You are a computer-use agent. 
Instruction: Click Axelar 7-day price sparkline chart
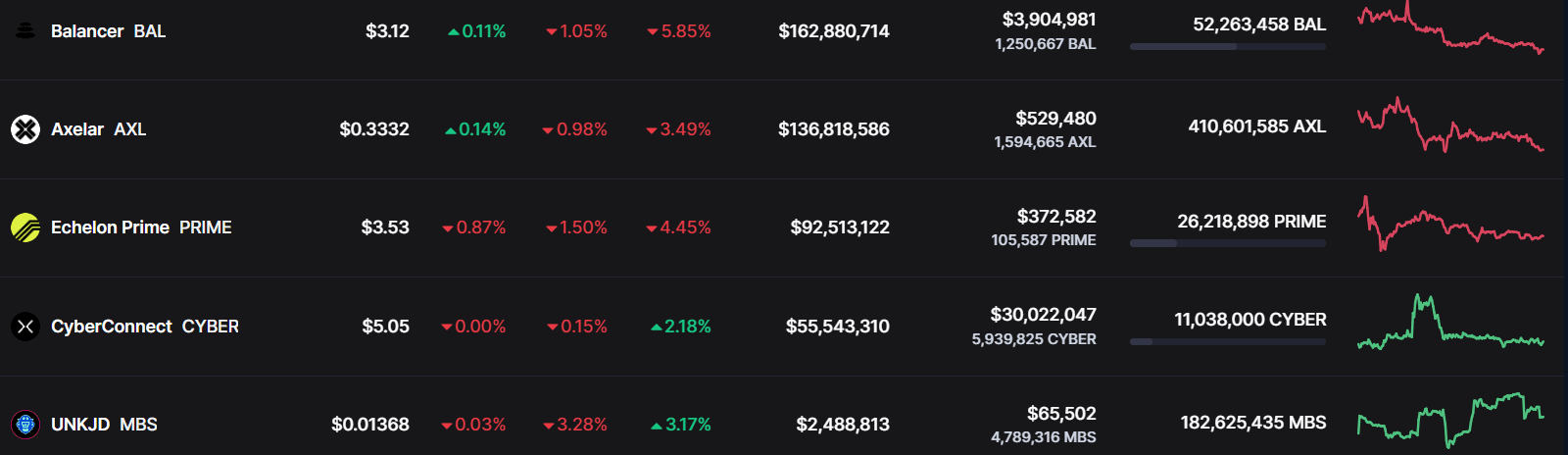click(x=1449, y=127)
